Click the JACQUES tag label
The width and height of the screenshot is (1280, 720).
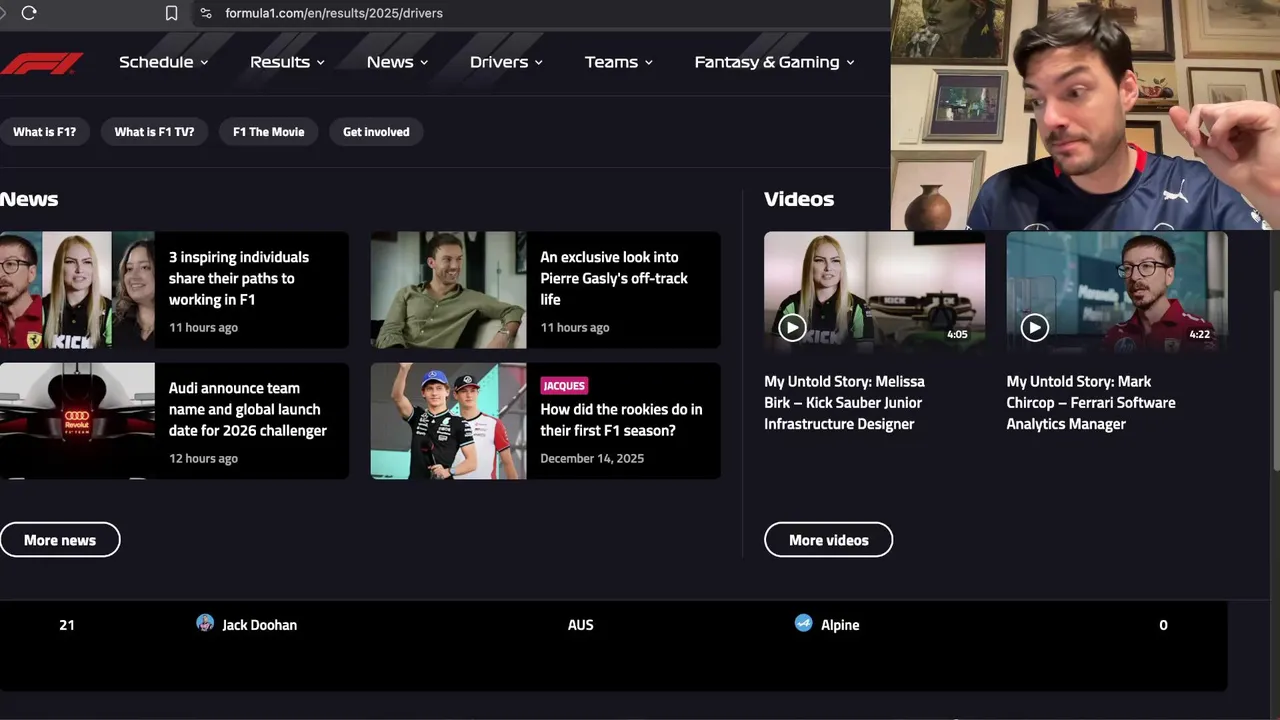[564, 386]
